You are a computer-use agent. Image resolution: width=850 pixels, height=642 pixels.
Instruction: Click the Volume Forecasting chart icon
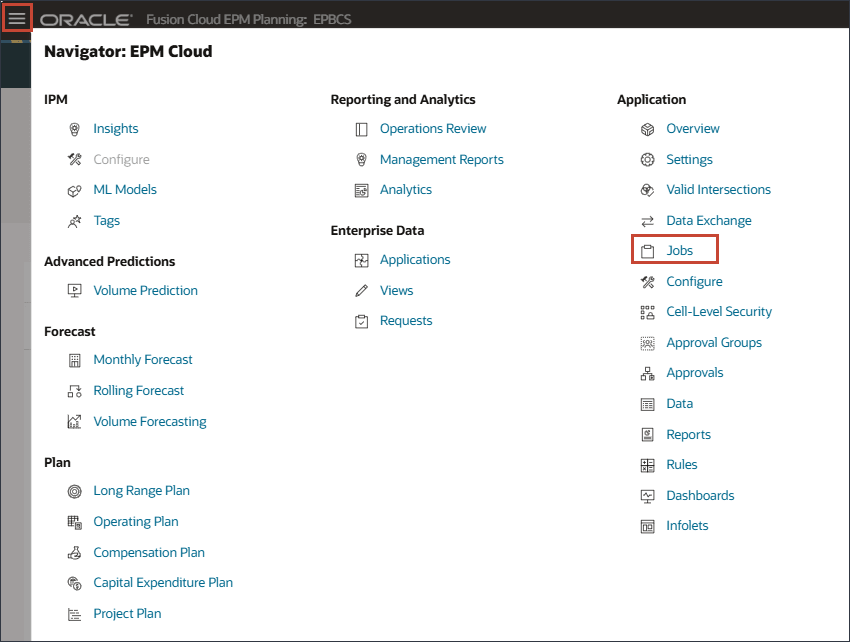pyautogui.click(x=74, y=422)
